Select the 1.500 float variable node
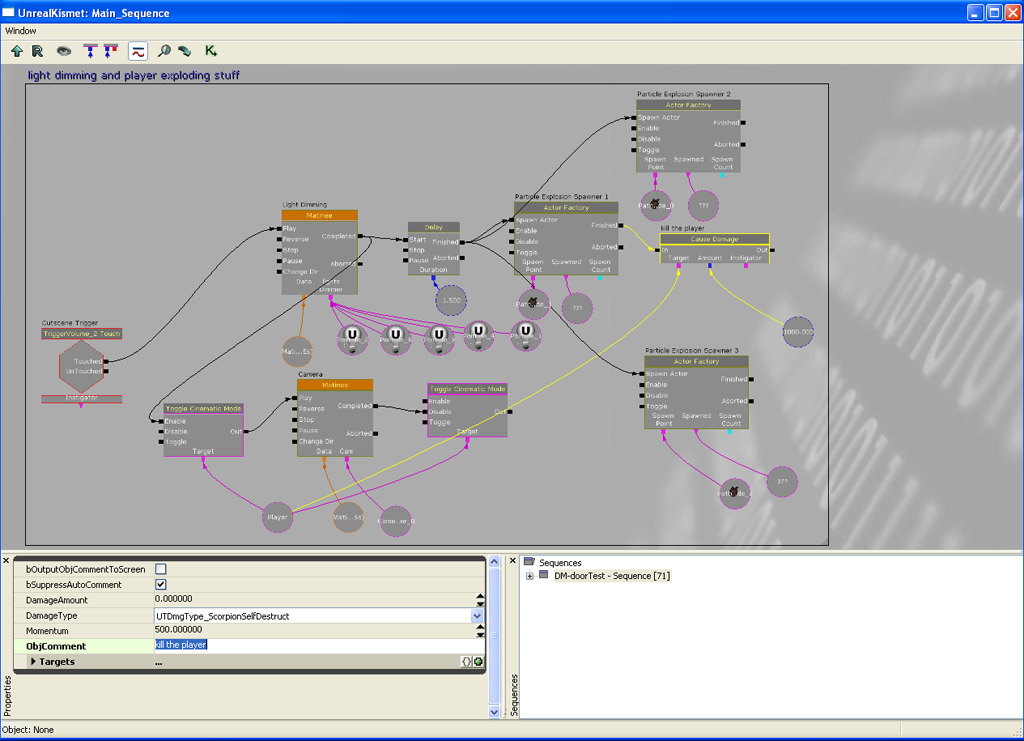The width and height of the screenshot is (1024, 741). click(x=451, y=300)
